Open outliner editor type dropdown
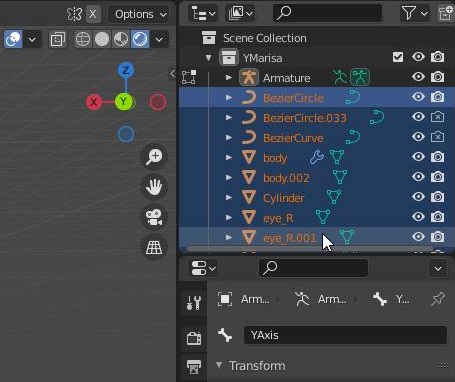Image resolution: width=455 pixels, height=382 pixels. pyautogui.click(x=203, y=14)
